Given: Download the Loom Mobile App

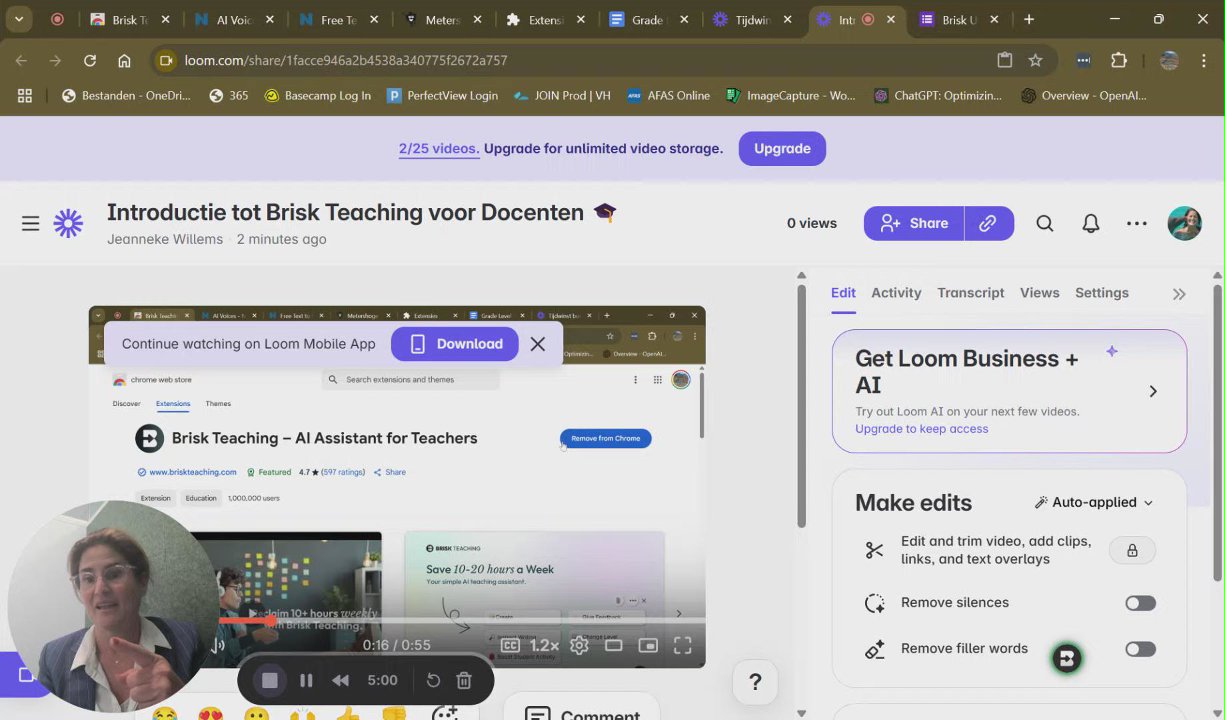Looking at the screenshot, I should coord(455,344).
